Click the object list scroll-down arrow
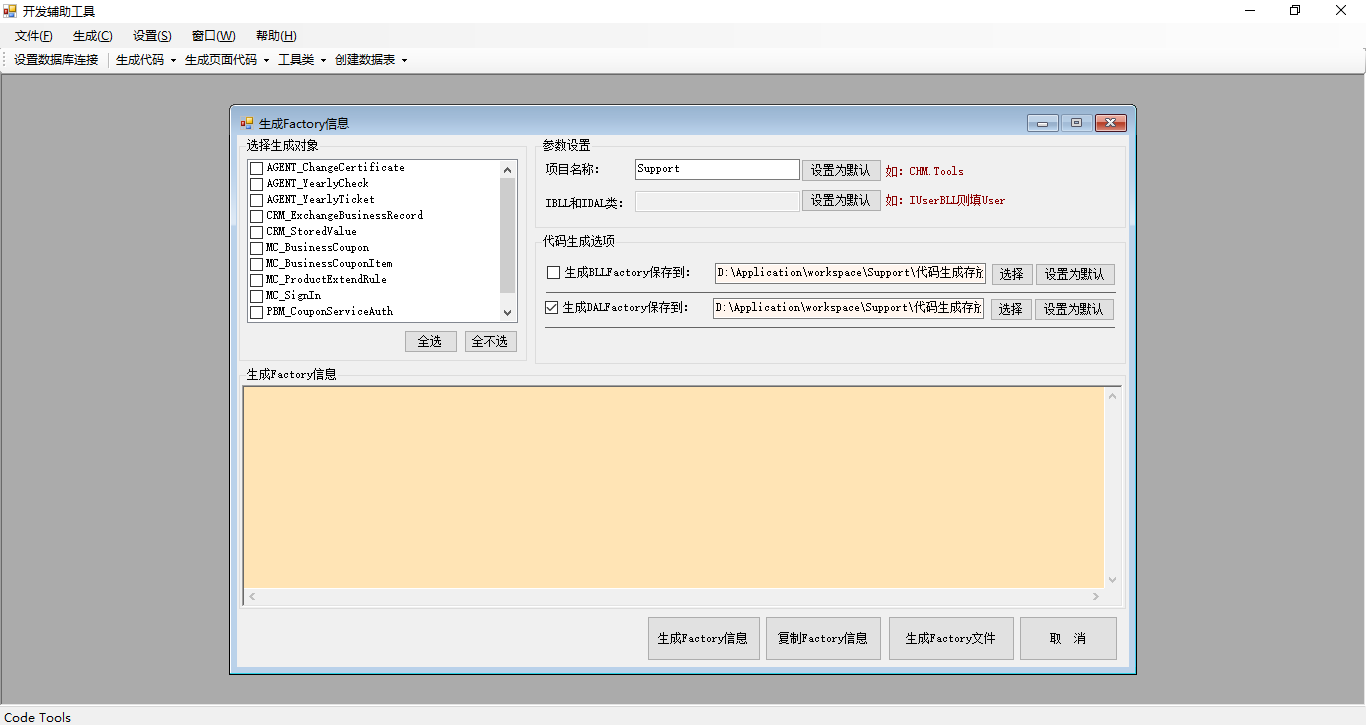 507,312
